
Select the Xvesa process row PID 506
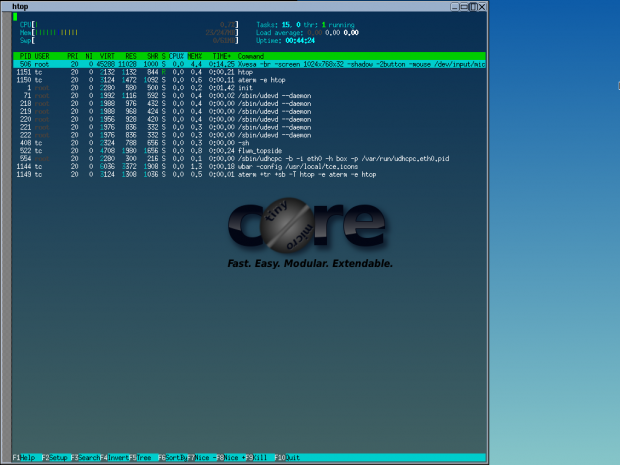pyautogui.click(x=249, y=64)
